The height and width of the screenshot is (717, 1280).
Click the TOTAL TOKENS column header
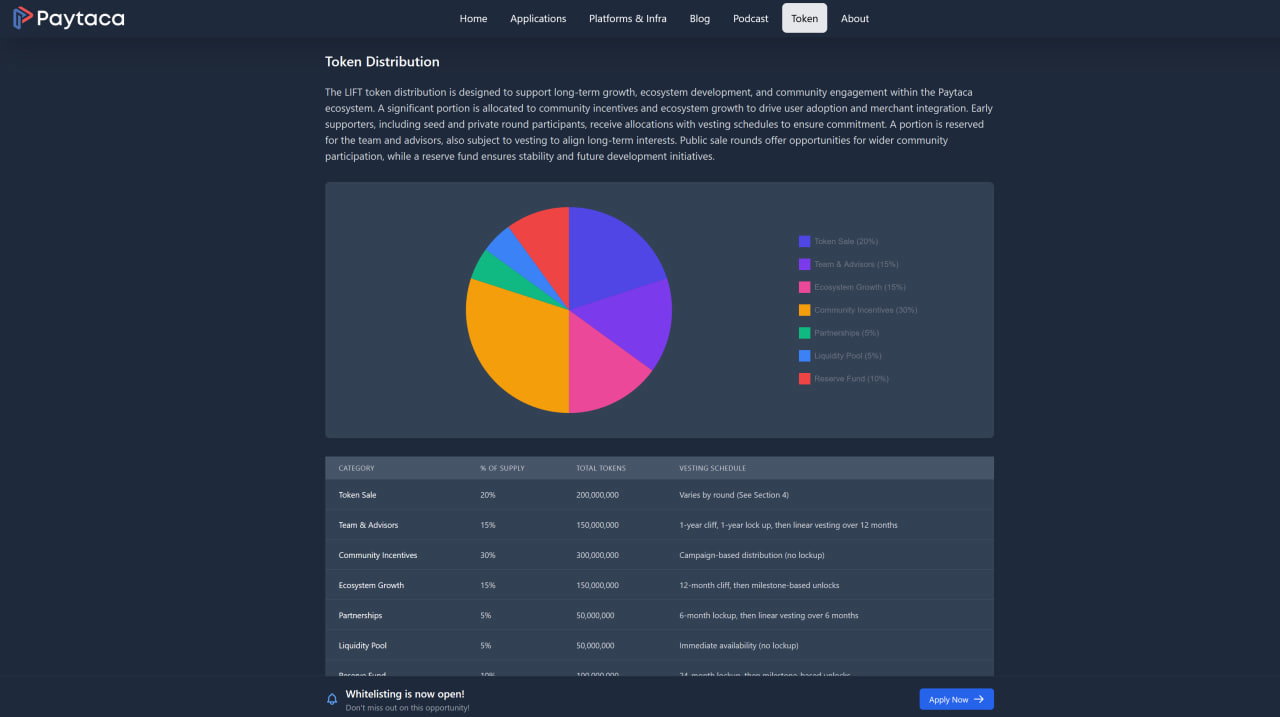[x=601, y=468]
